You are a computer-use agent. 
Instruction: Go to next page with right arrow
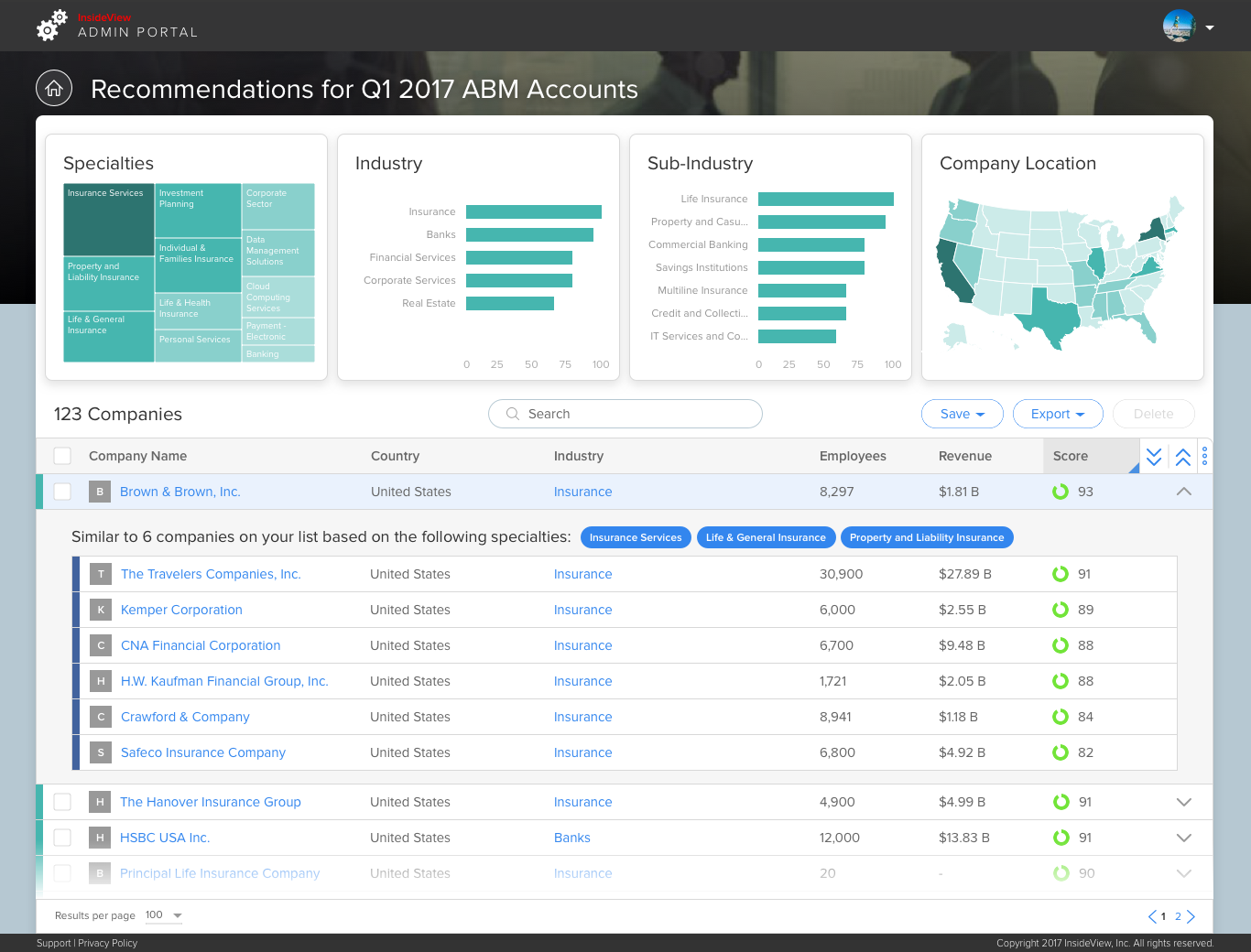pos(1191,916)
